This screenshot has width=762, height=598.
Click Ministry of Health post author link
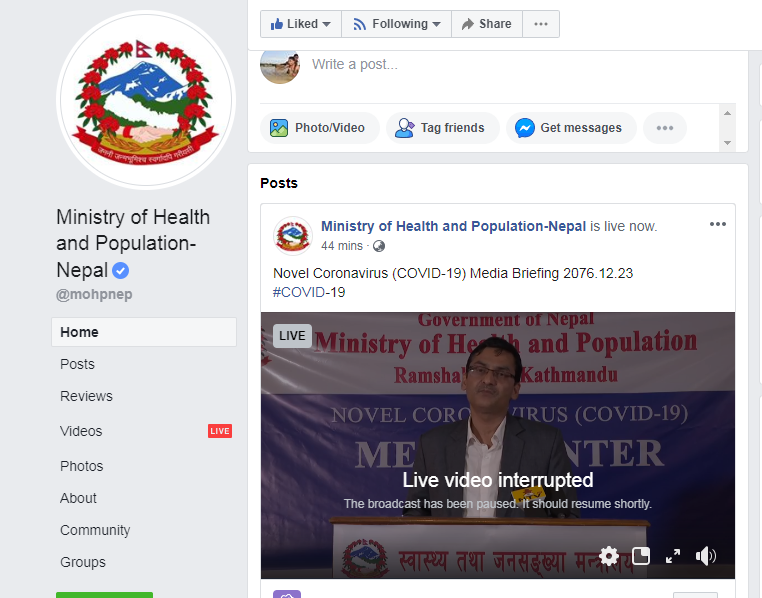click(x=453, y=226)
